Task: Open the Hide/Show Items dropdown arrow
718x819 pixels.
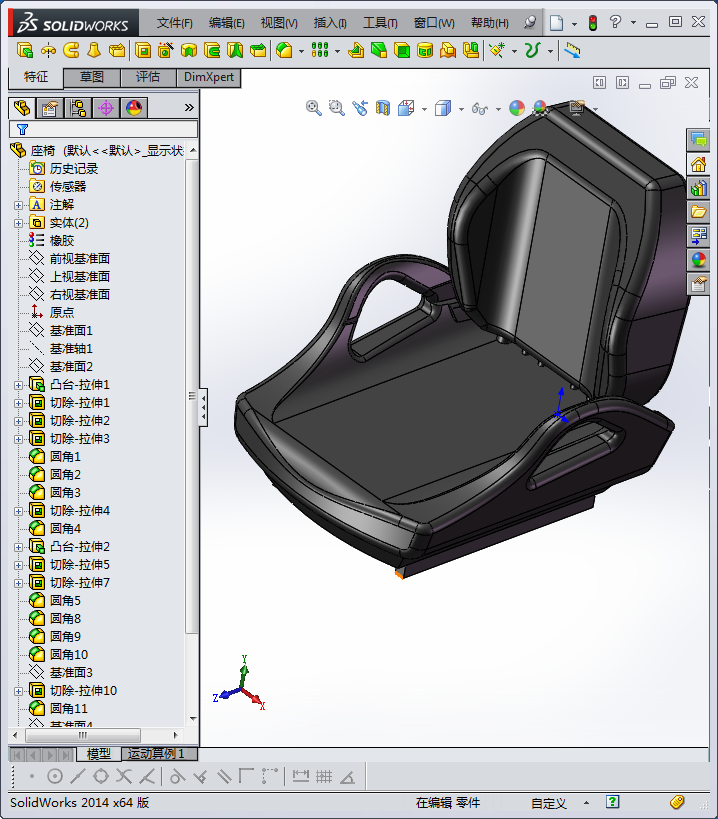Action: click(498, 109)
